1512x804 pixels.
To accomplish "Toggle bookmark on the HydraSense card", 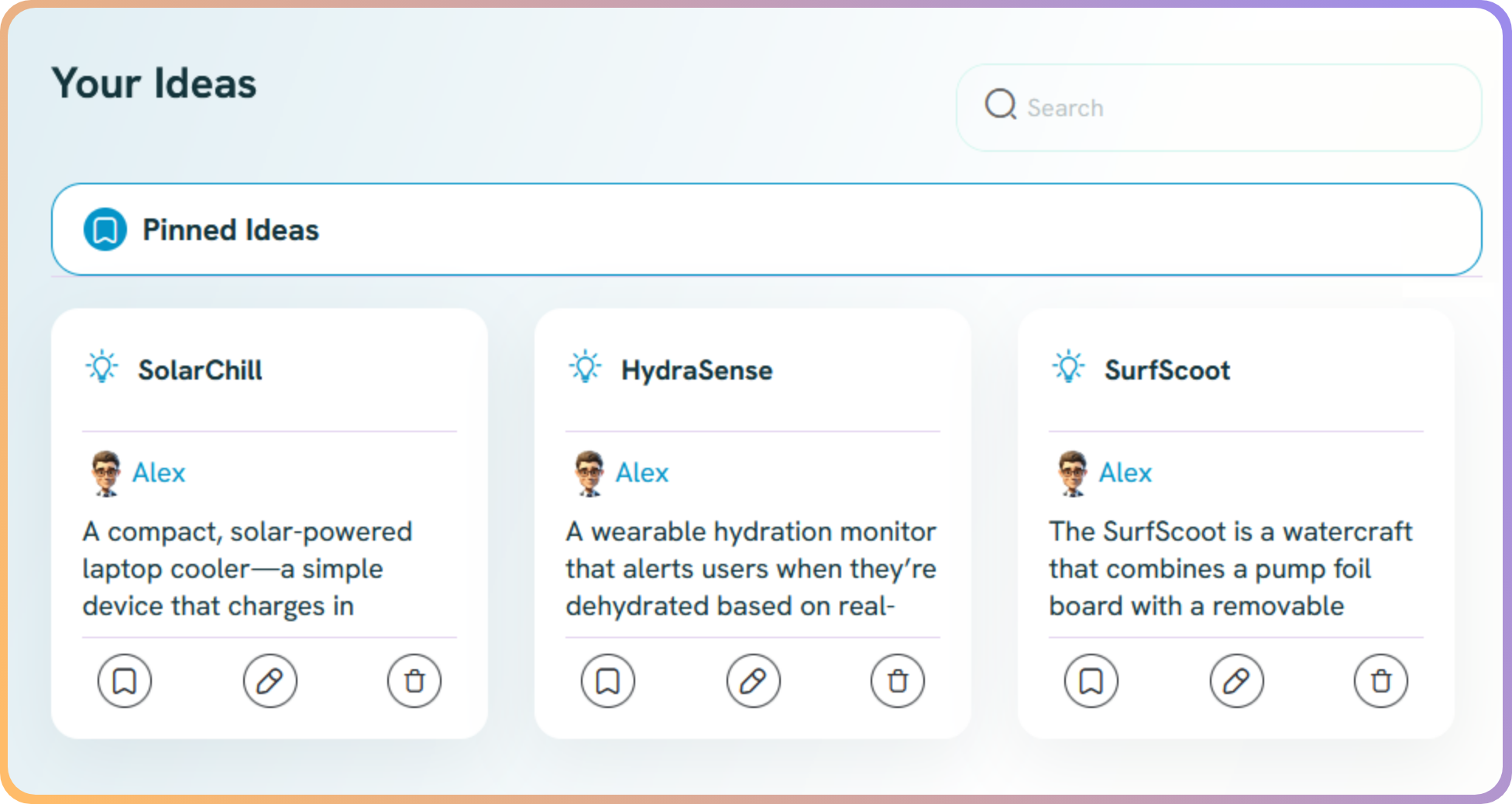I will click(607, 681).
